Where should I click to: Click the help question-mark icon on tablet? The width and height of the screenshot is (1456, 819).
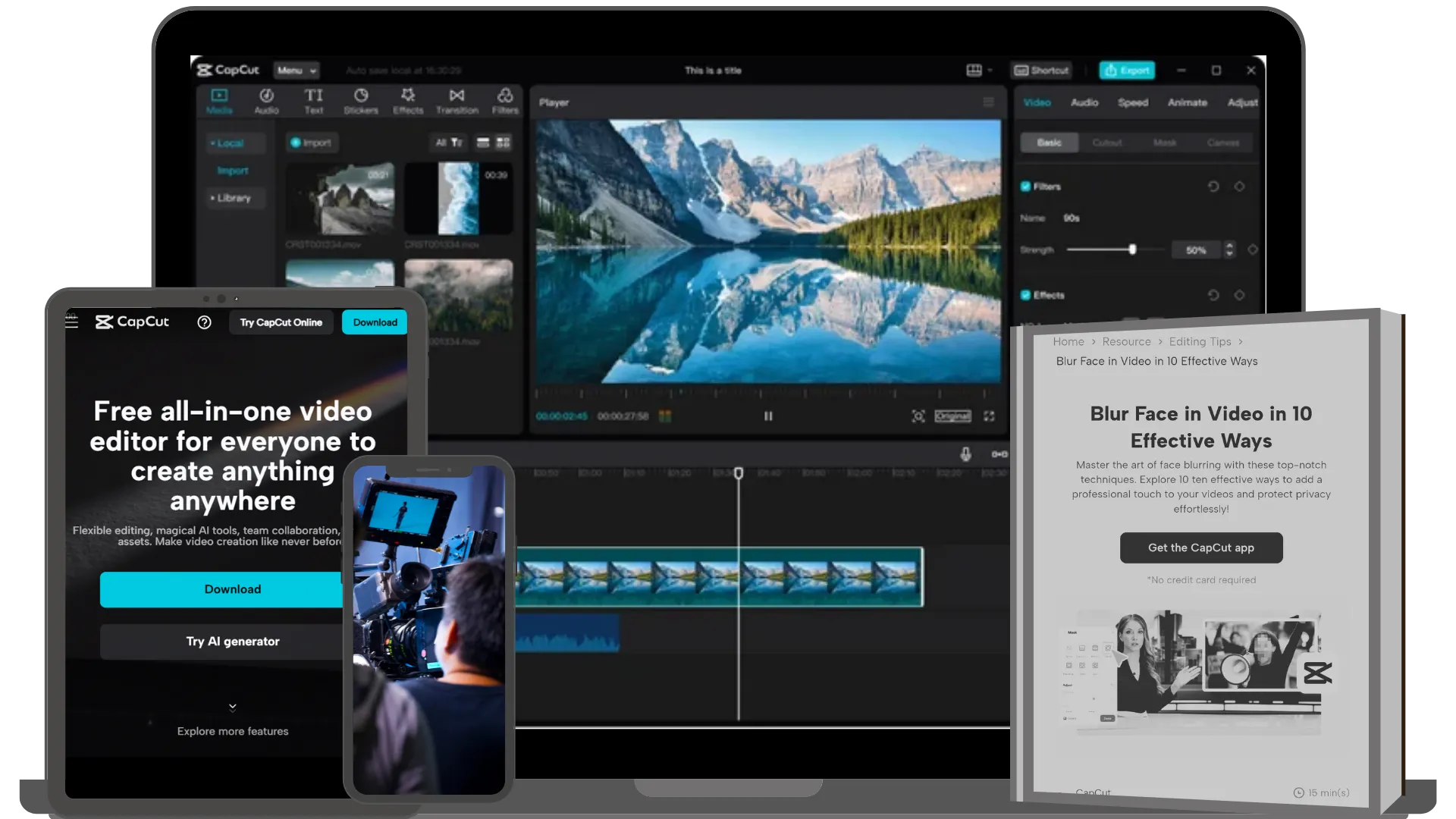coord(204,322)
